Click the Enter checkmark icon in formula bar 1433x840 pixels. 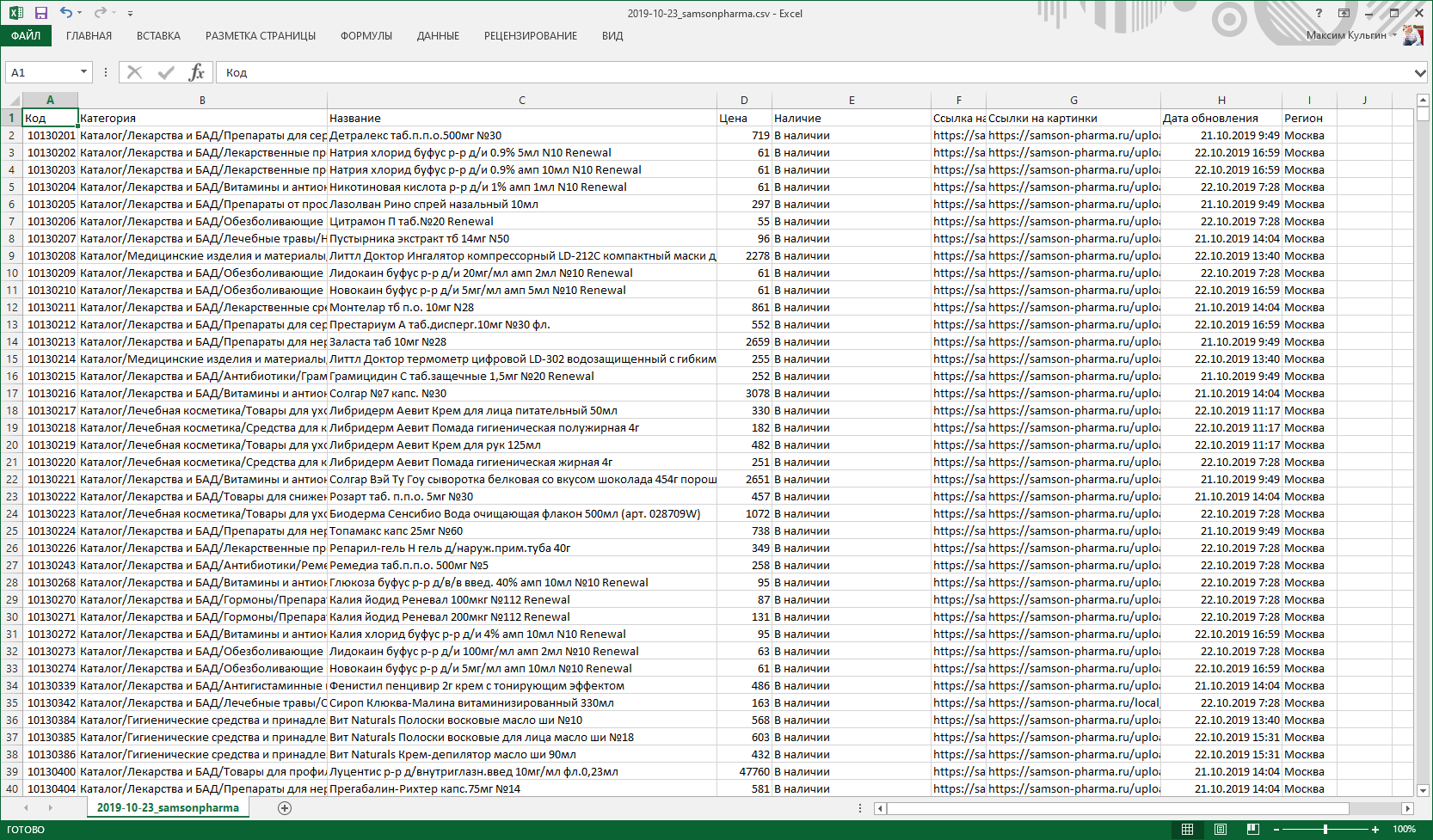(x=166, y=72)
